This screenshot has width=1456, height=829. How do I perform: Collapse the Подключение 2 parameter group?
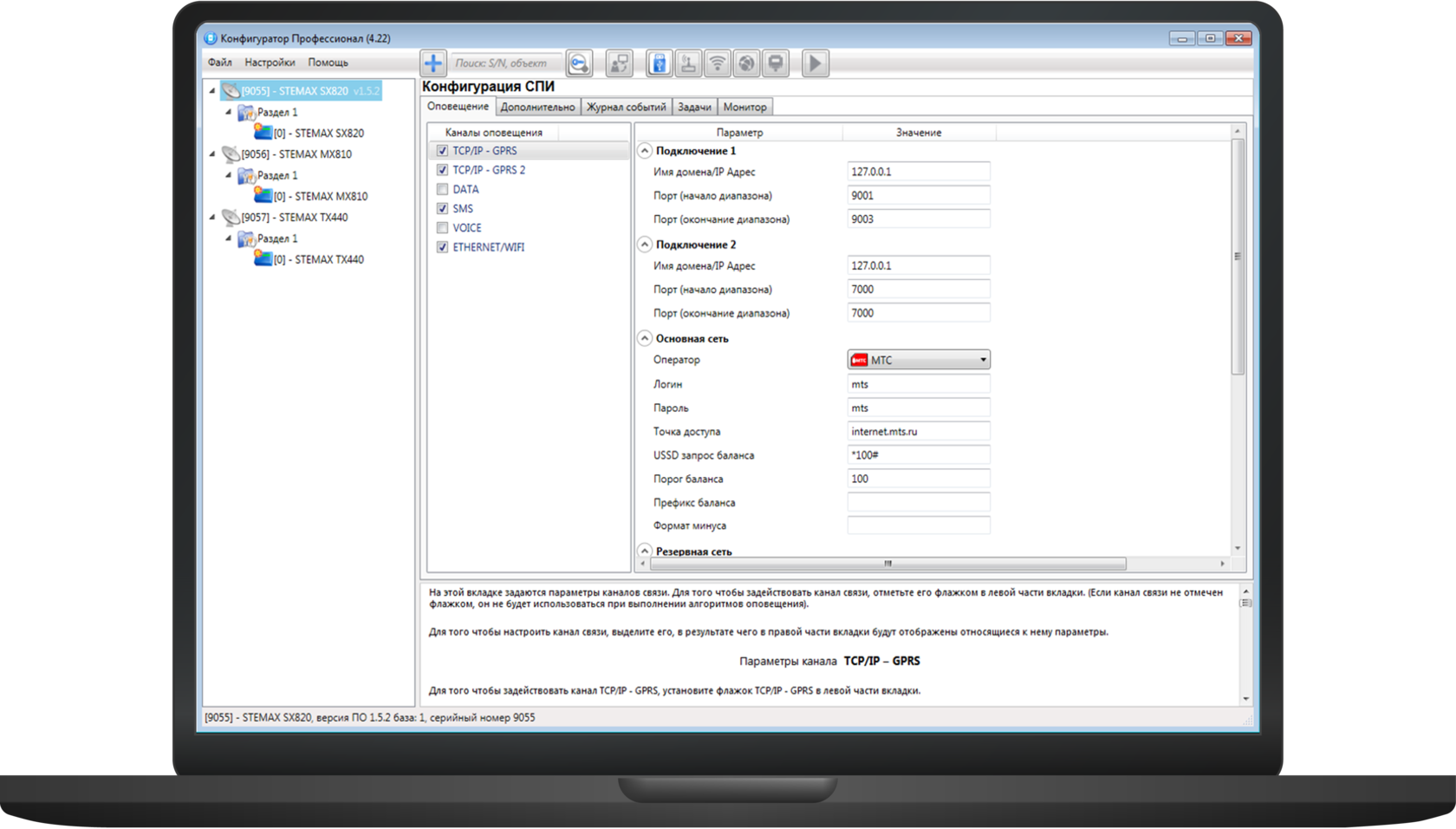(645, 245)
